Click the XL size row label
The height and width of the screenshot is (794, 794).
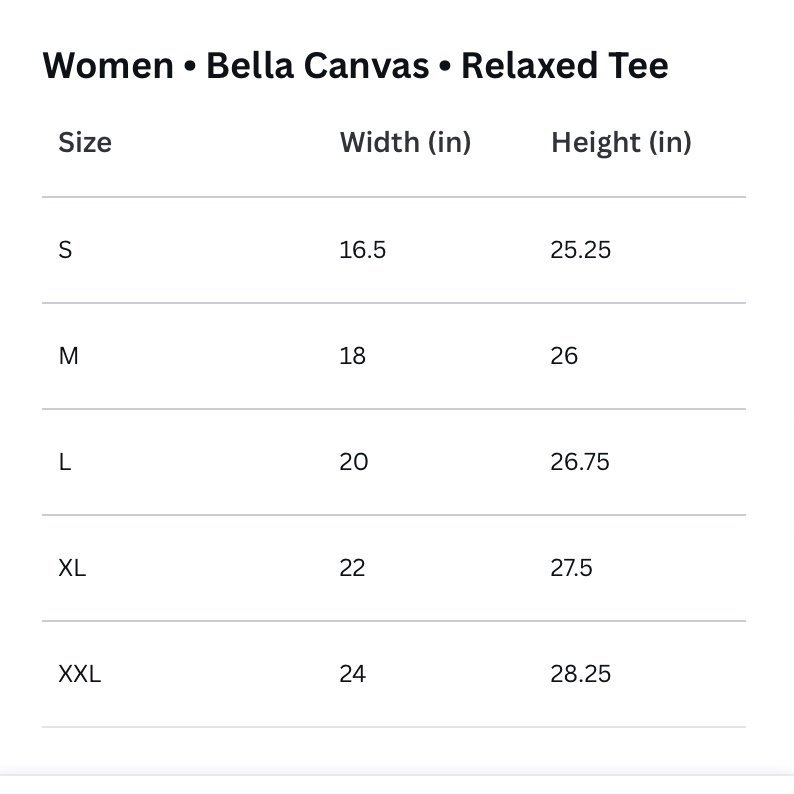(x=72, y=568)
